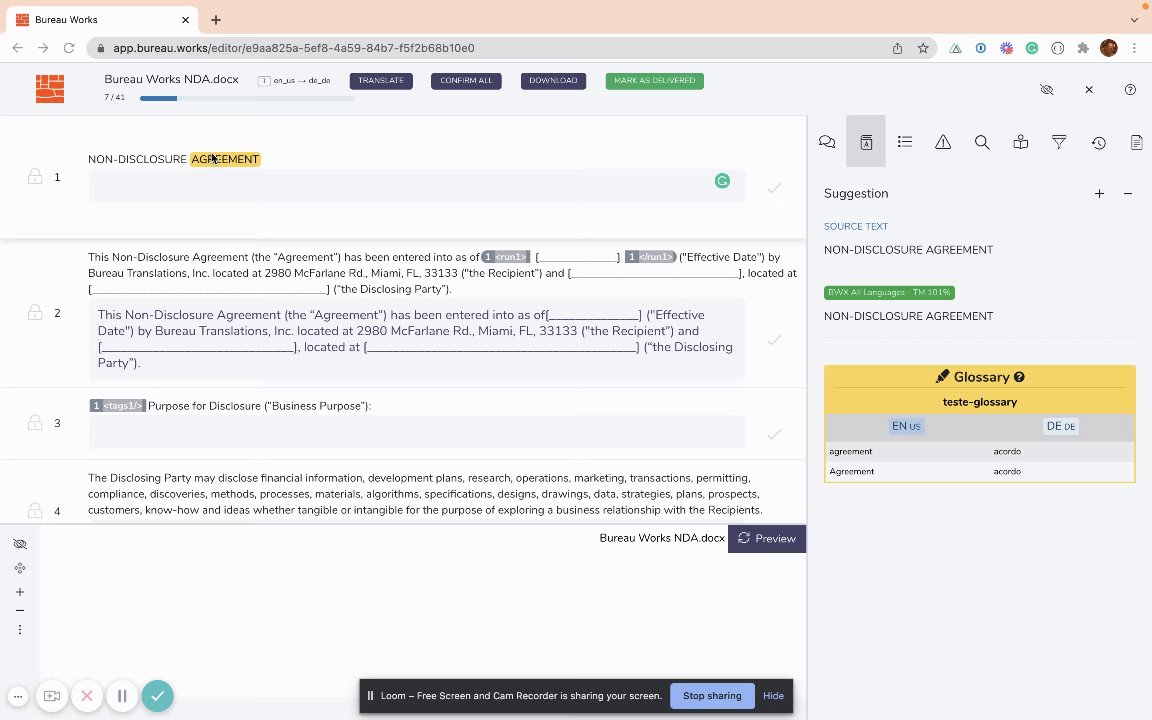Open the Chrome three-dot menu
Screen dimensions: 1152x720
point(1134,48)
